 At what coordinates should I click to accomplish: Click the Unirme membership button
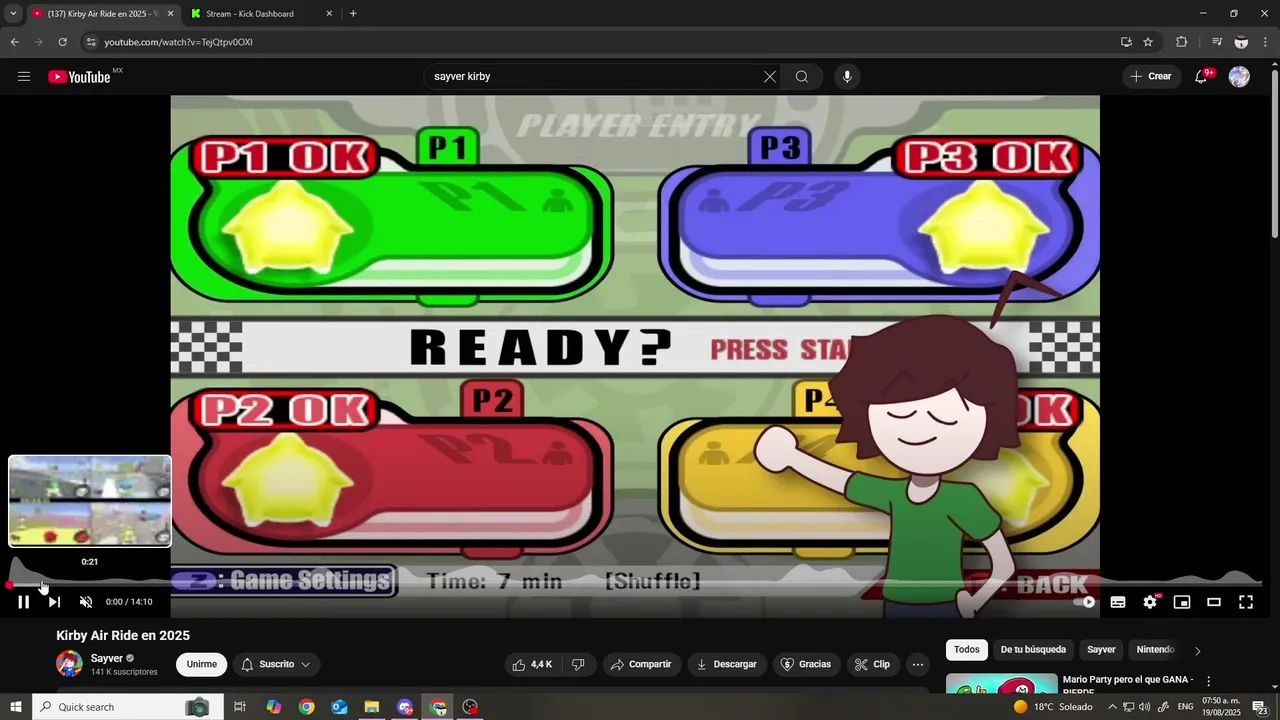click(x=201, y=664)
